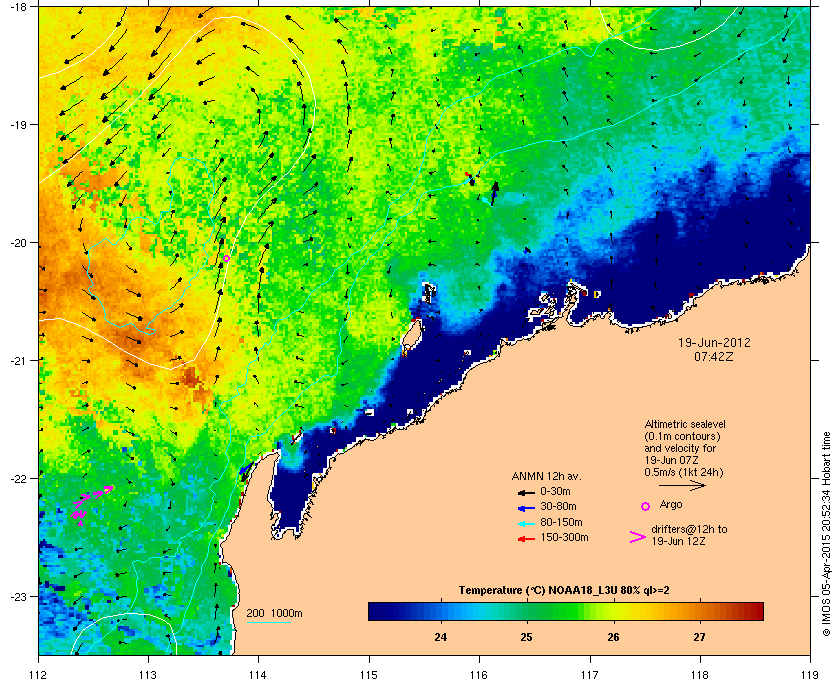The width and height of the screenshot is (840, 680).
Task: Click the longitude 118 axis label
Action: [x=700, y=675]
